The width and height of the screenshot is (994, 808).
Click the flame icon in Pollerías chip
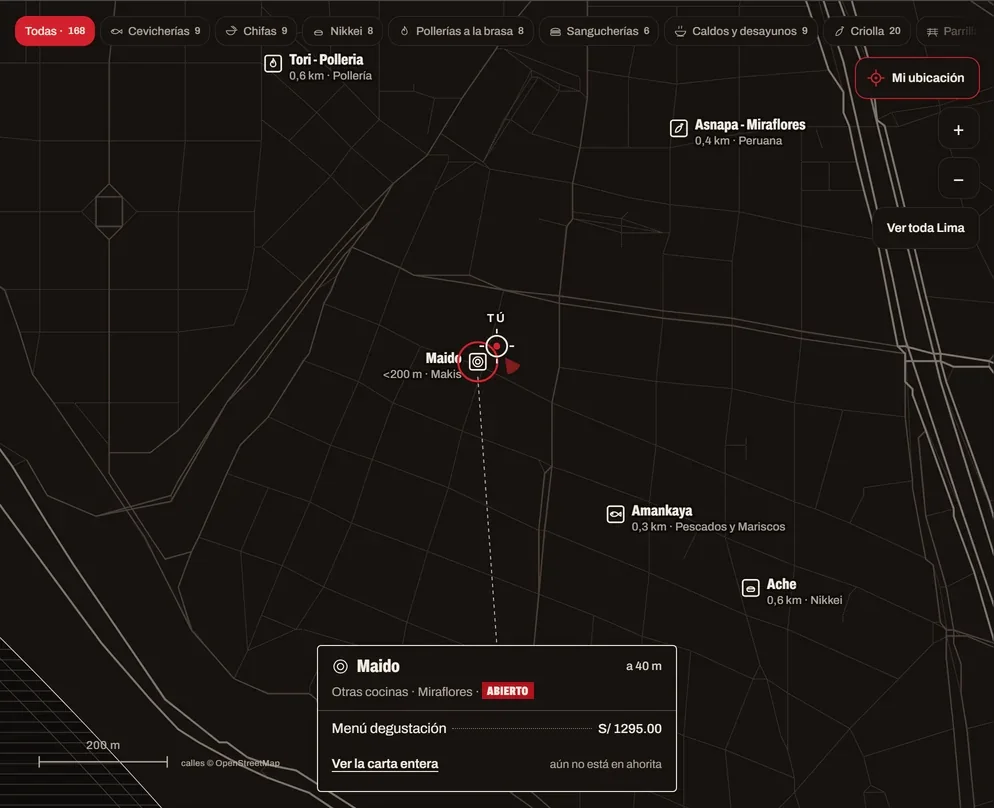(404, 31)
